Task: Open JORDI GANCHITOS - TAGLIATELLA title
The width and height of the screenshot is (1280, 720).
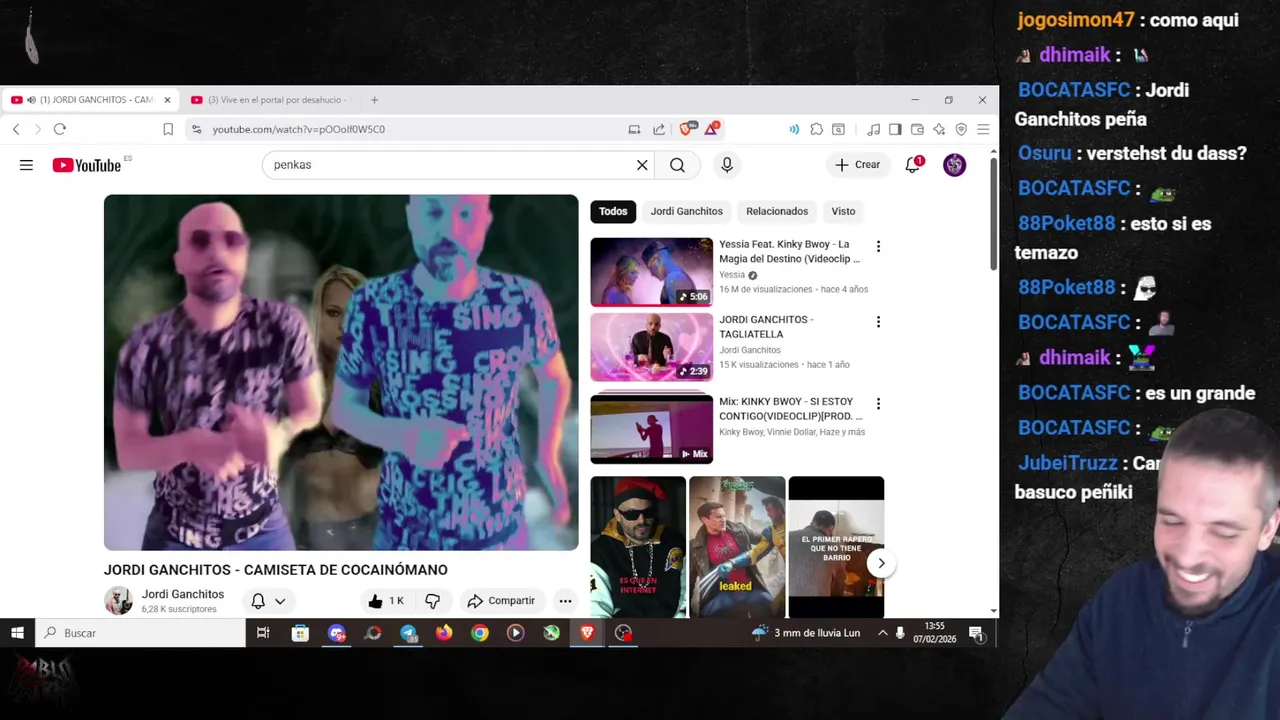Action: (766, 327)
